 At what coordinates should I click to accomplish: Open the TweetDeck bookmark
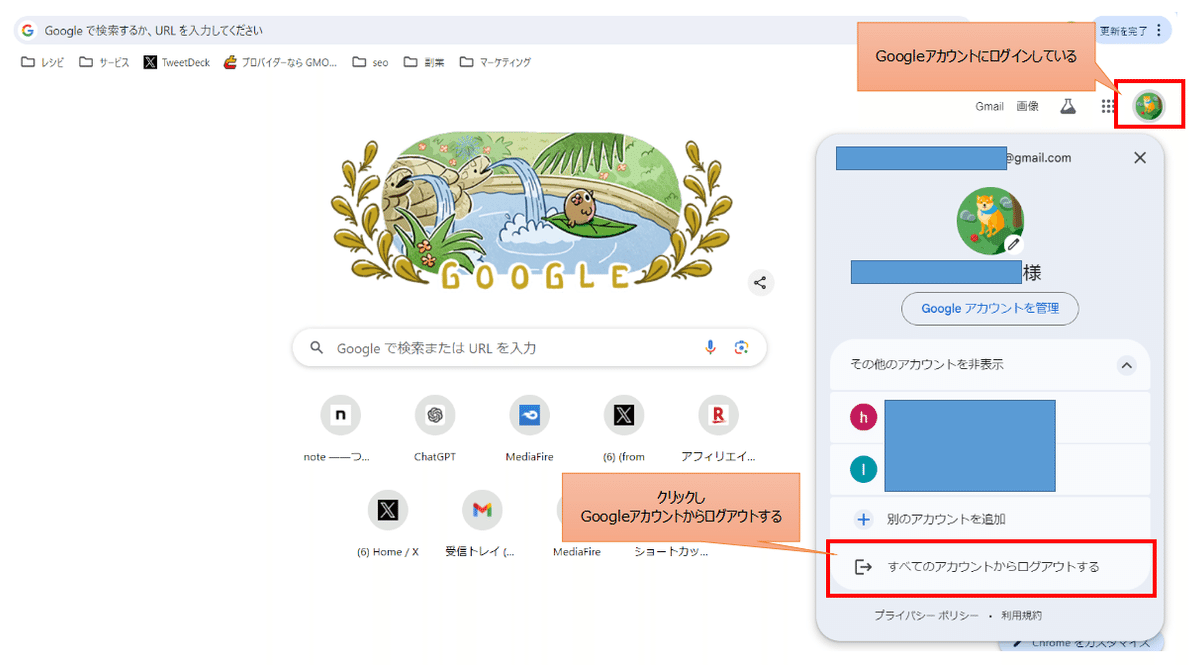click(x=177, y=62)
